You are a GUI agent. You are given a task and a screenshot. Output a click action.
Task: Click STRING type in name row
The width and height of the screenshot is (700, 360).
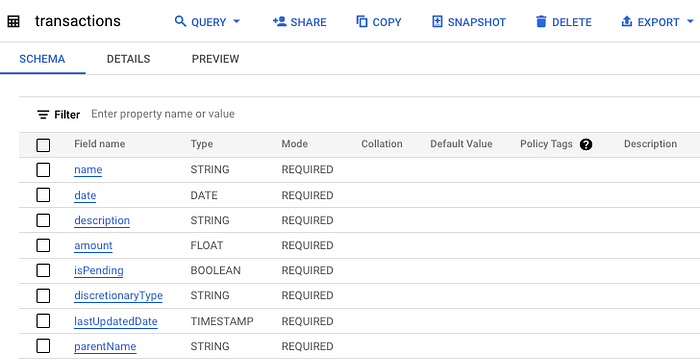(210, 170)
